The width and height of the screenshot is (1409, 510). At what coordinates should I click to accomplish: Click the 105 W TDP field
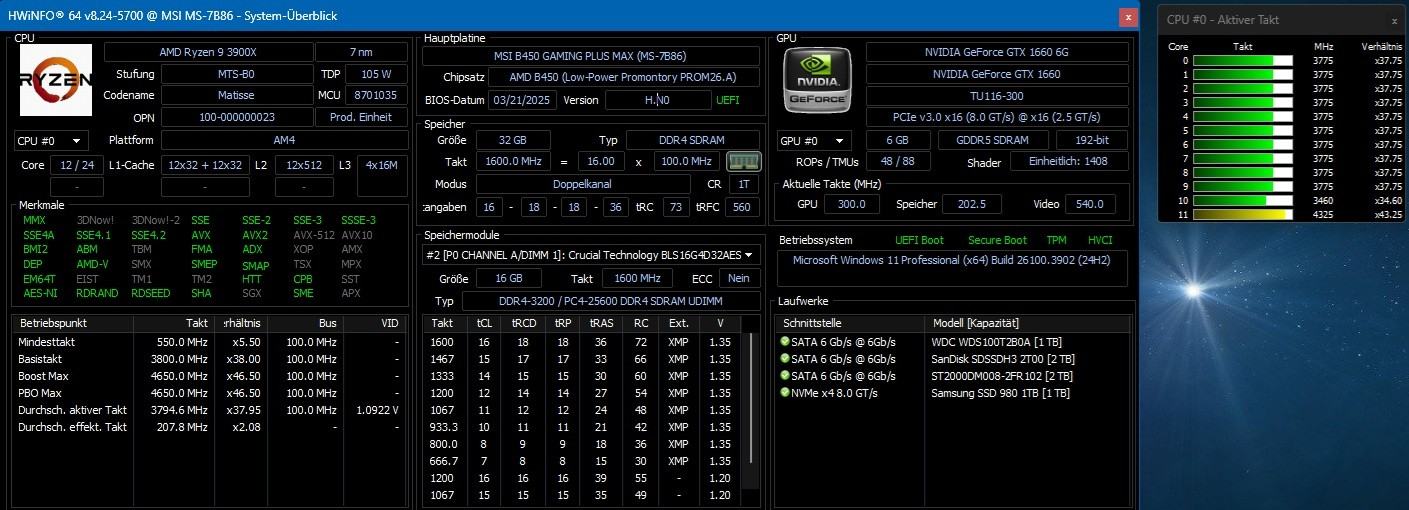(x=376, y=74)
